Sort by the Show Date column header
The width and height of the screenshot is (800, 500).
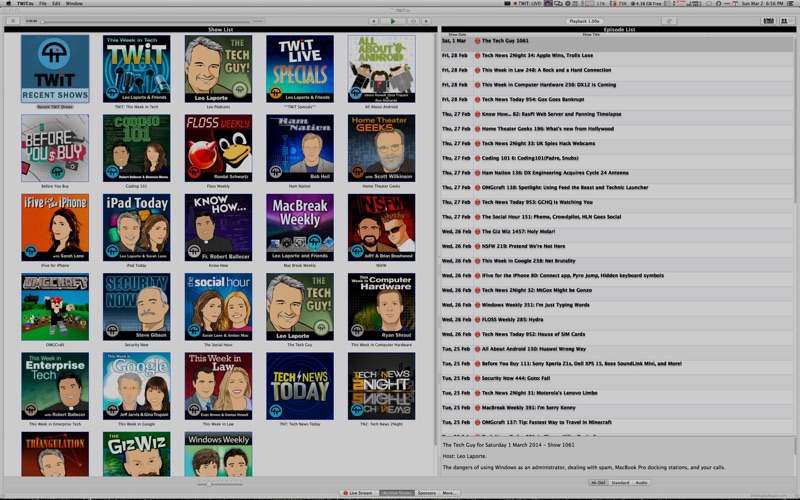[x=457, y=34]
